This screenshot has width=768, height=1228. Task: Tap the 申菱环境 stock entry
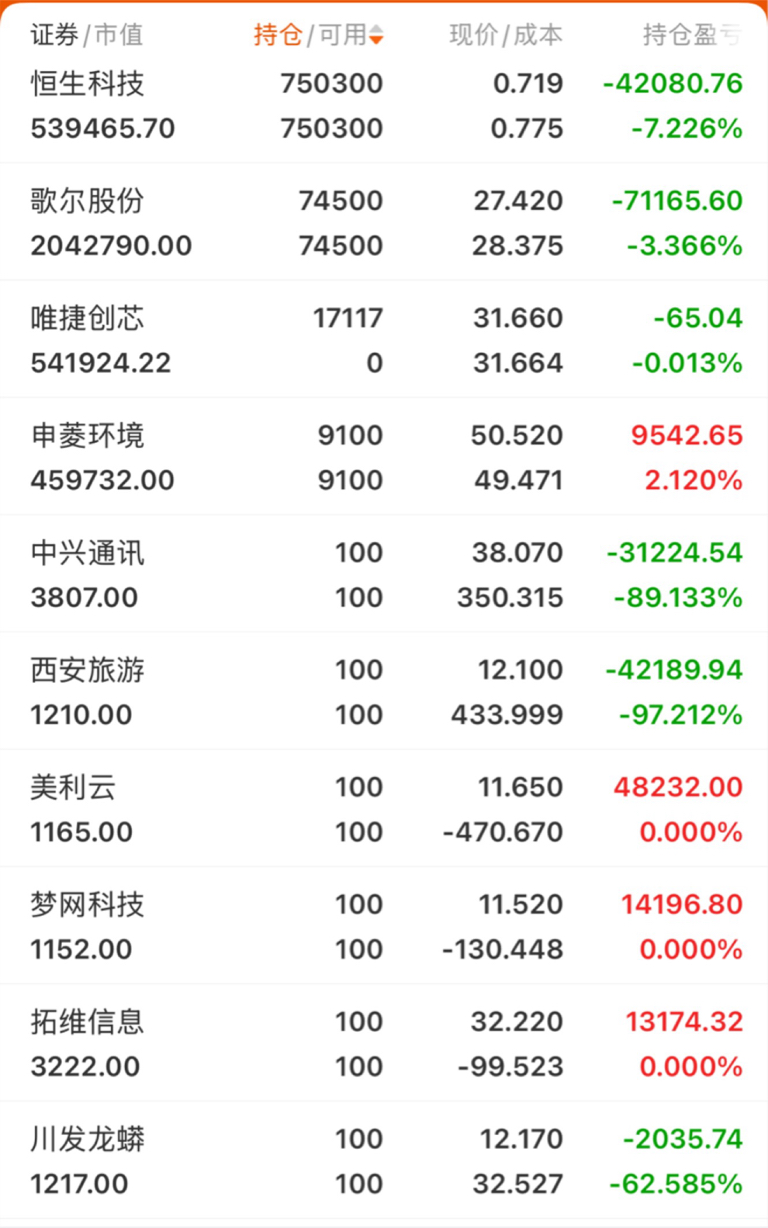[x=88, y=435]
